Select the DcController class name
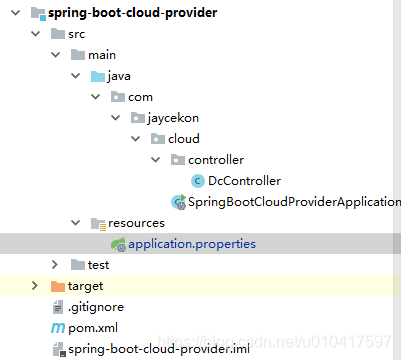Screen dimensions: 401x360 [245, 181]
